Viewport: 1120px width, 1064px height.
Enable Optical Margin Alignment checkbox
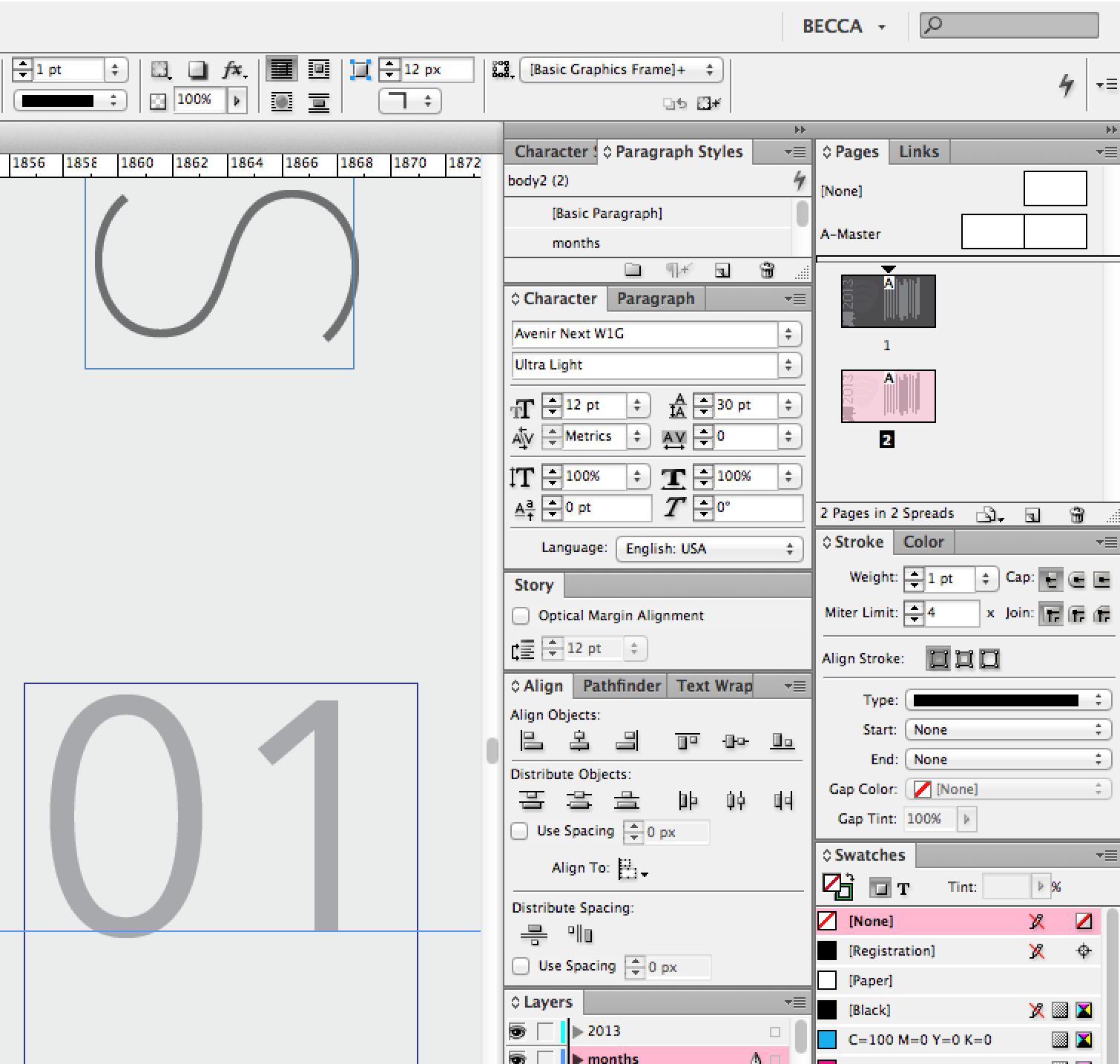click(521, 616)
